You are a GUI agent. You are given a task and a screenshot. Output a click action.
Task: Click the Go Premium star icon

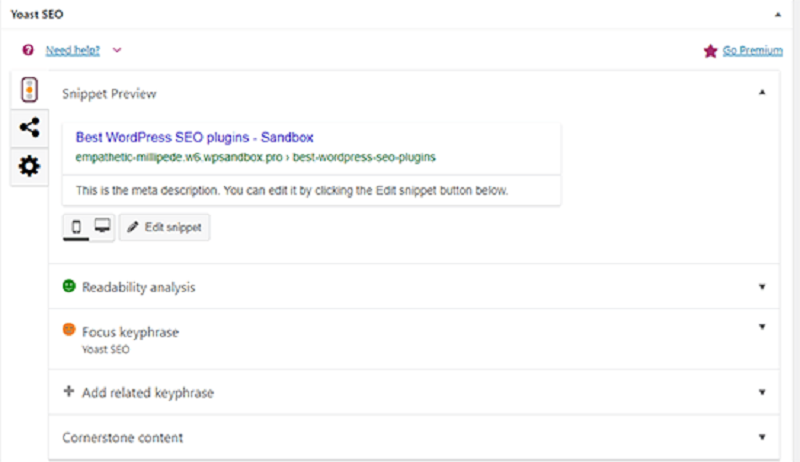coord(710,50)
